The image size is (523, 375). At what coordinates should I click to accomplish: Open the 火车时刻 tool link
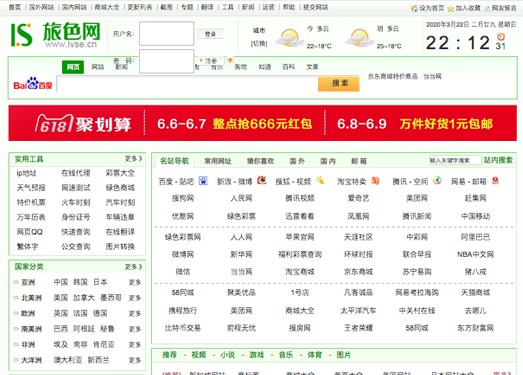coord(76,202)
